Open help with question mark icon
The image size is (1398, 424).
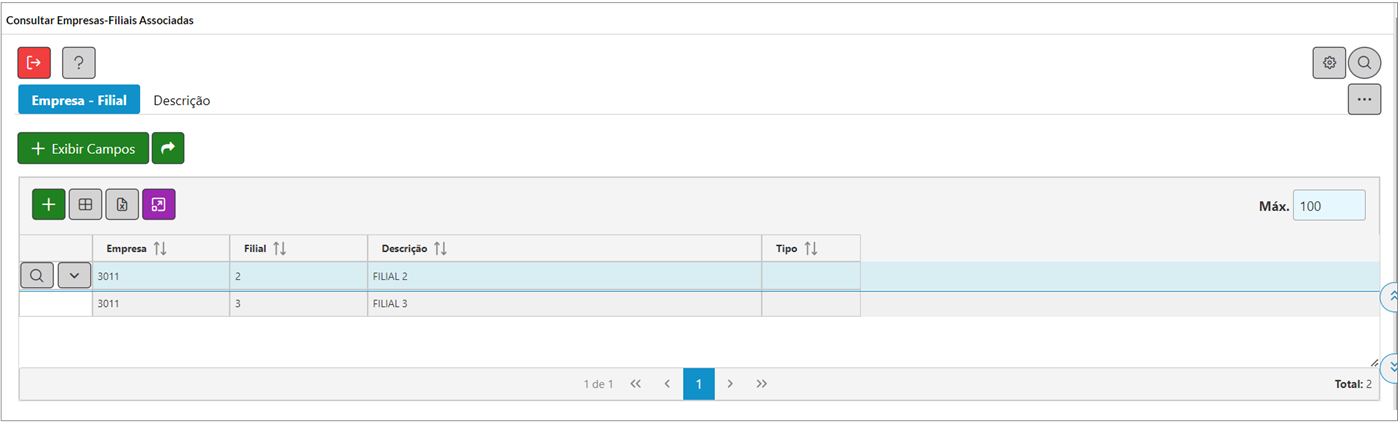tap(79, 63)
